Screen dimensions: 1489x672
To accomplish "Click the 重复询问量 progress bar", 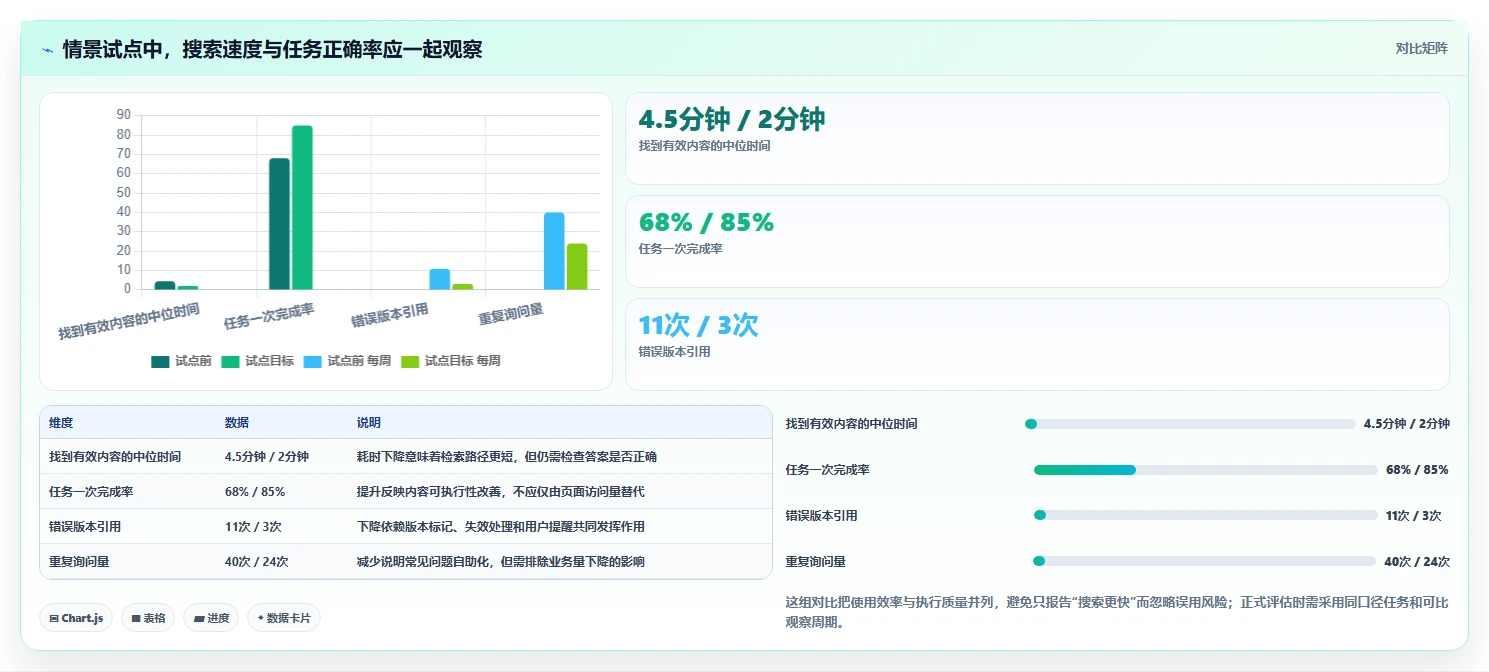I will point(1204,561).
